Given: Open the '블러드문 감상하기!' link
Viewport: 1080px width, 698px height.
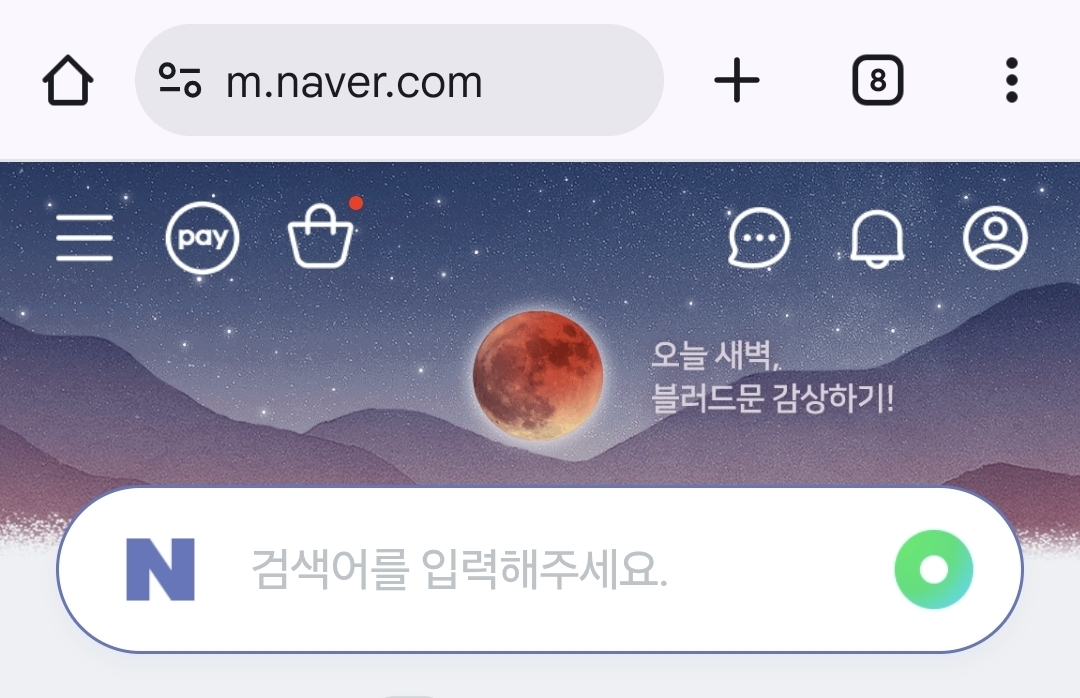Looking at the screenshot, I should coord(773,398).
